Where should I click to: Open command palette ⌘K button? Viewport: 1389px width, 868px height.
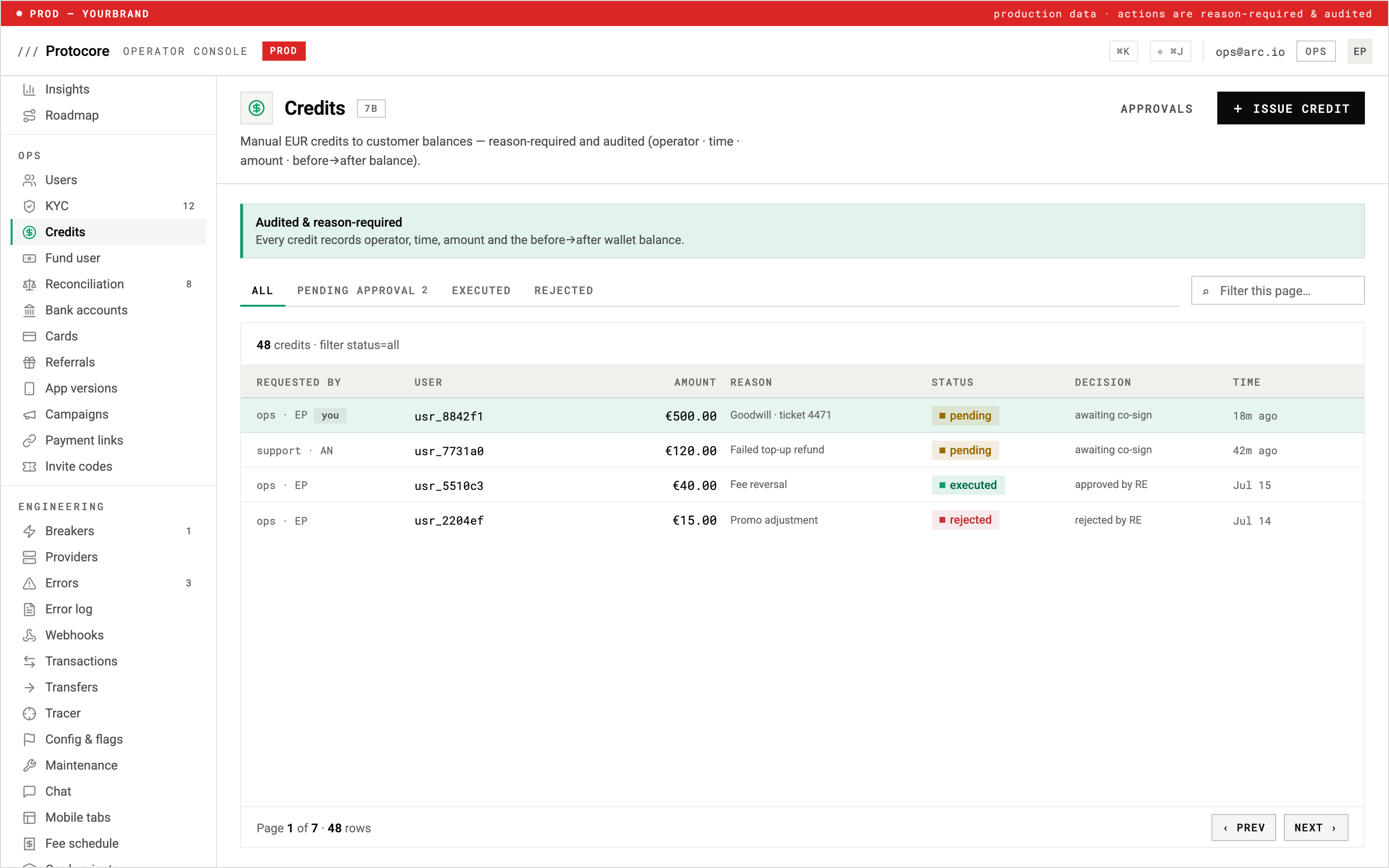tap(1123, 52)
